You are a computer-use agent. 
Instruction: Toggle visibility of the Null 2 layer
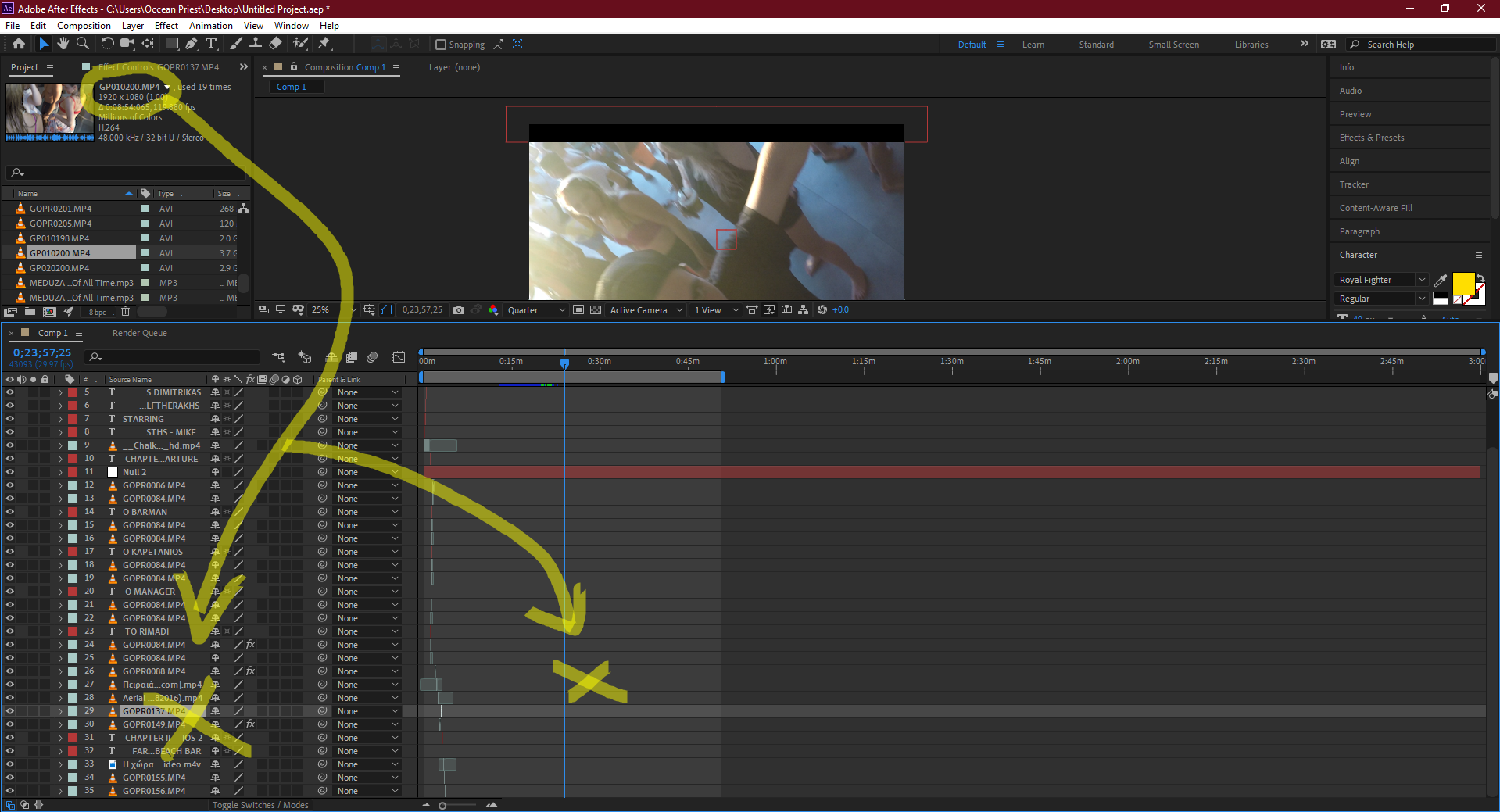click(x=10, y=471)
